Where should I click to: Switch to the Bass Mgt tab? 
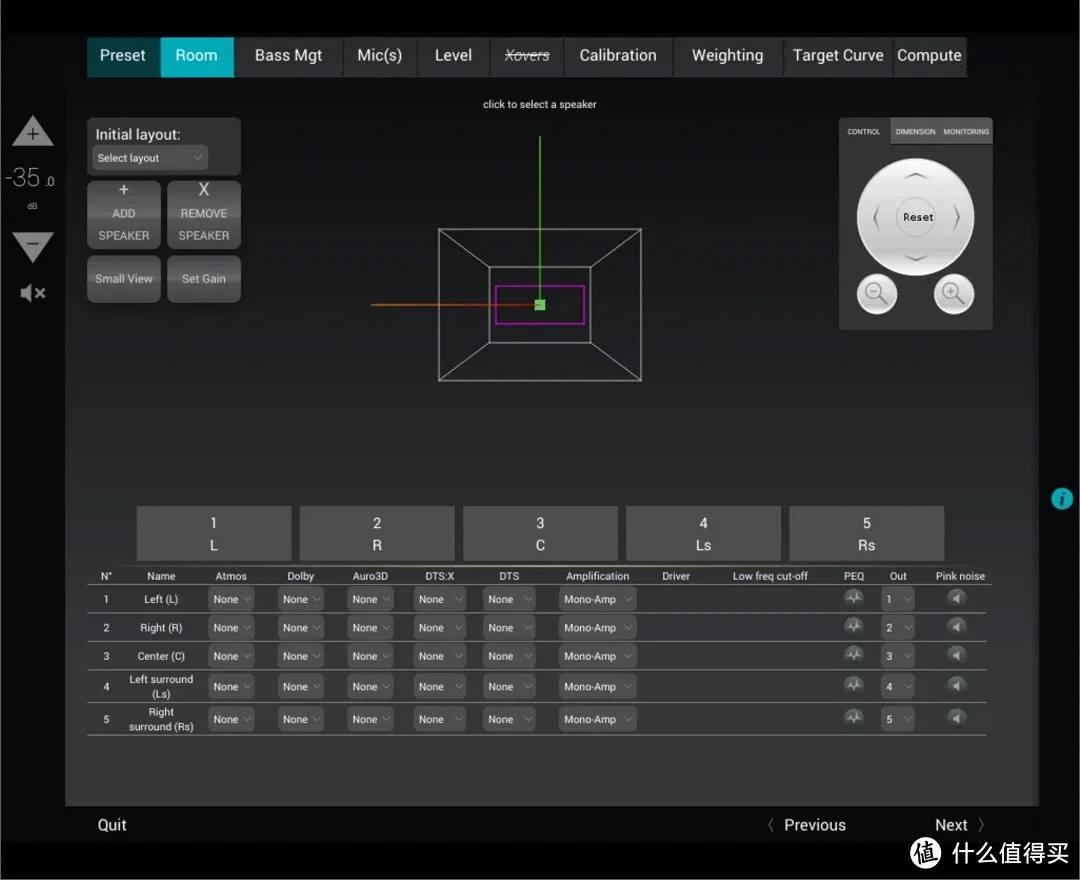tap(288, 56)
